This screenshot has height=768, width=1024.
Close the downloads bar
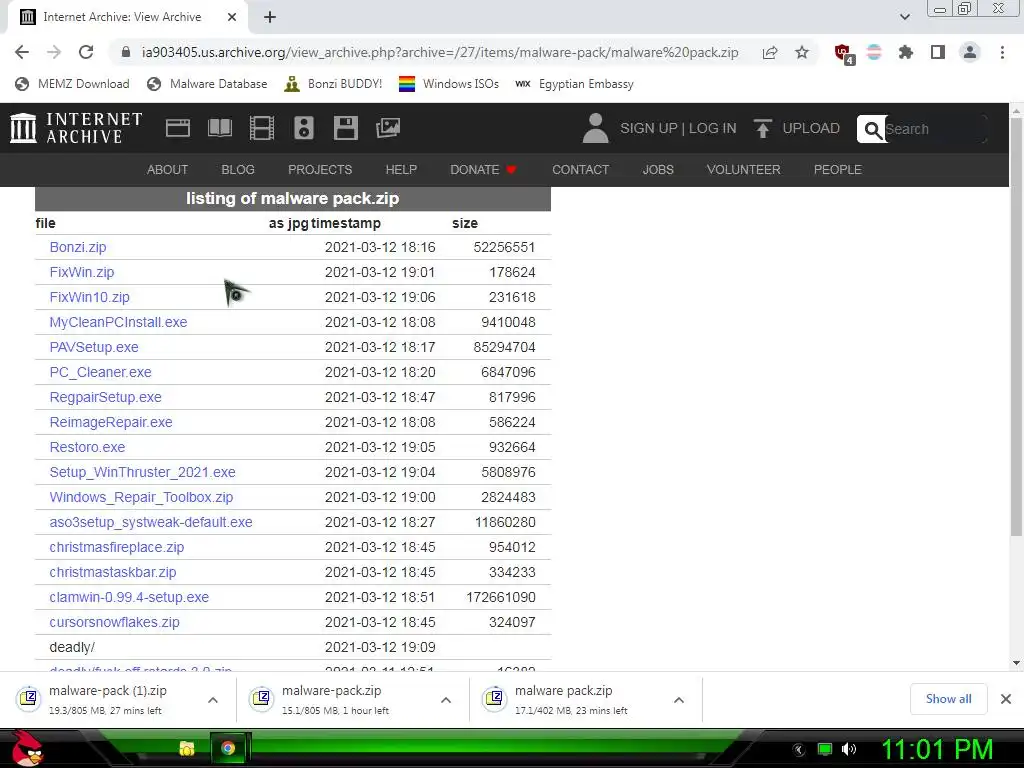coord(1006,699)
